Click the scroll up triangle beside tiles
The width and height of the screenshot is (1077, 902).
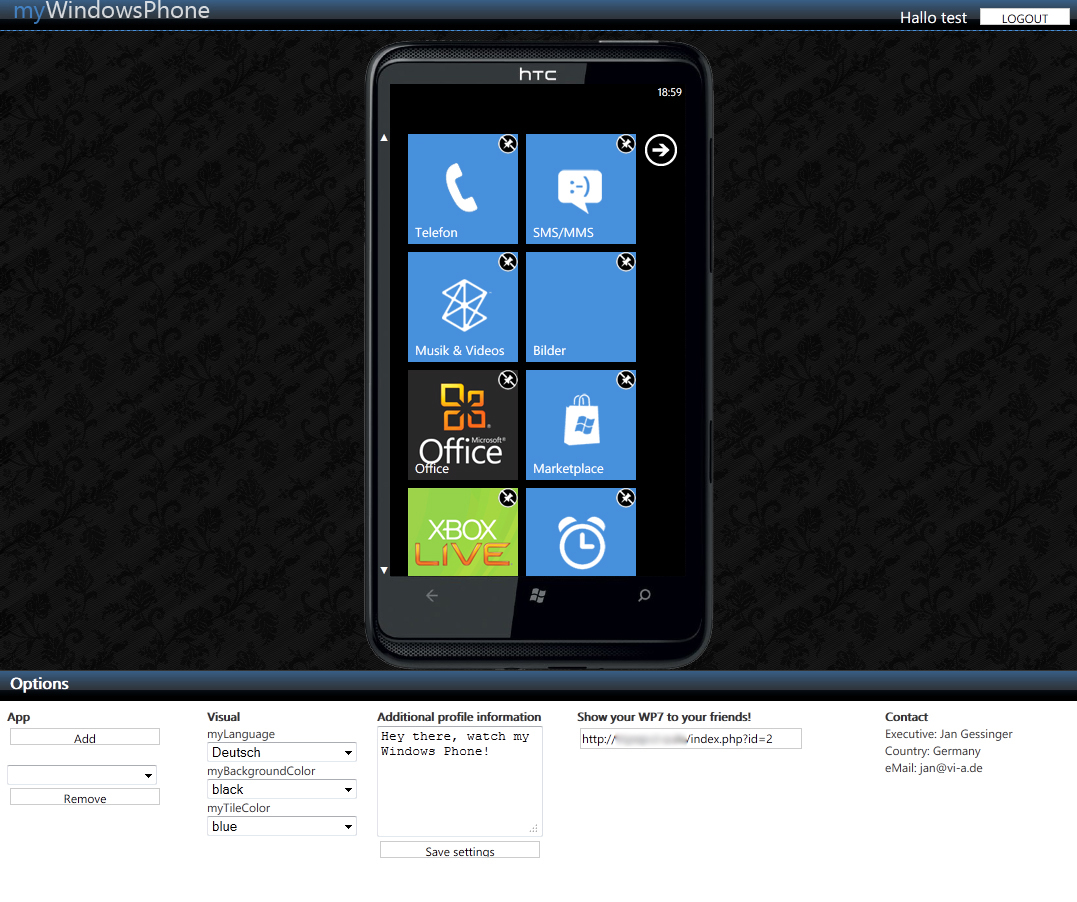click(384, 138)
